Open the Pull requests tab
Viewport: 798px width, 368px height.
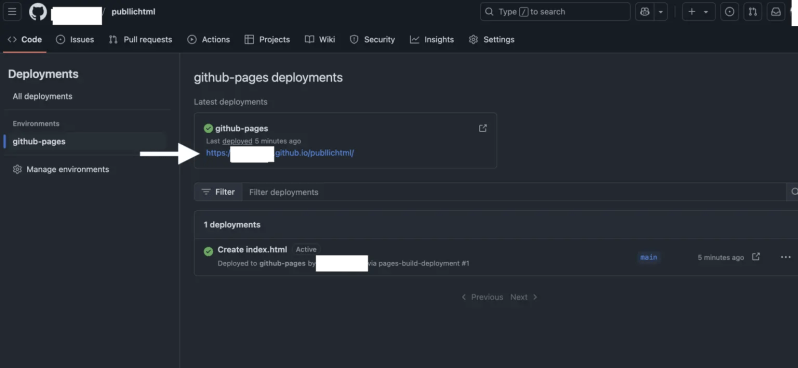tap(140, 39)
